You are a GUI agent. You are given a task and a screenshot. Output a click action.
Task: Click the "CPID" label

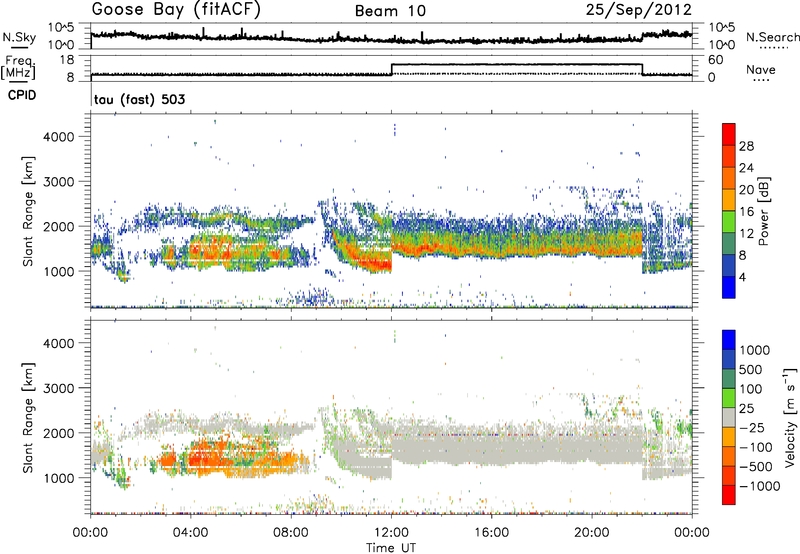coord(22,95)
